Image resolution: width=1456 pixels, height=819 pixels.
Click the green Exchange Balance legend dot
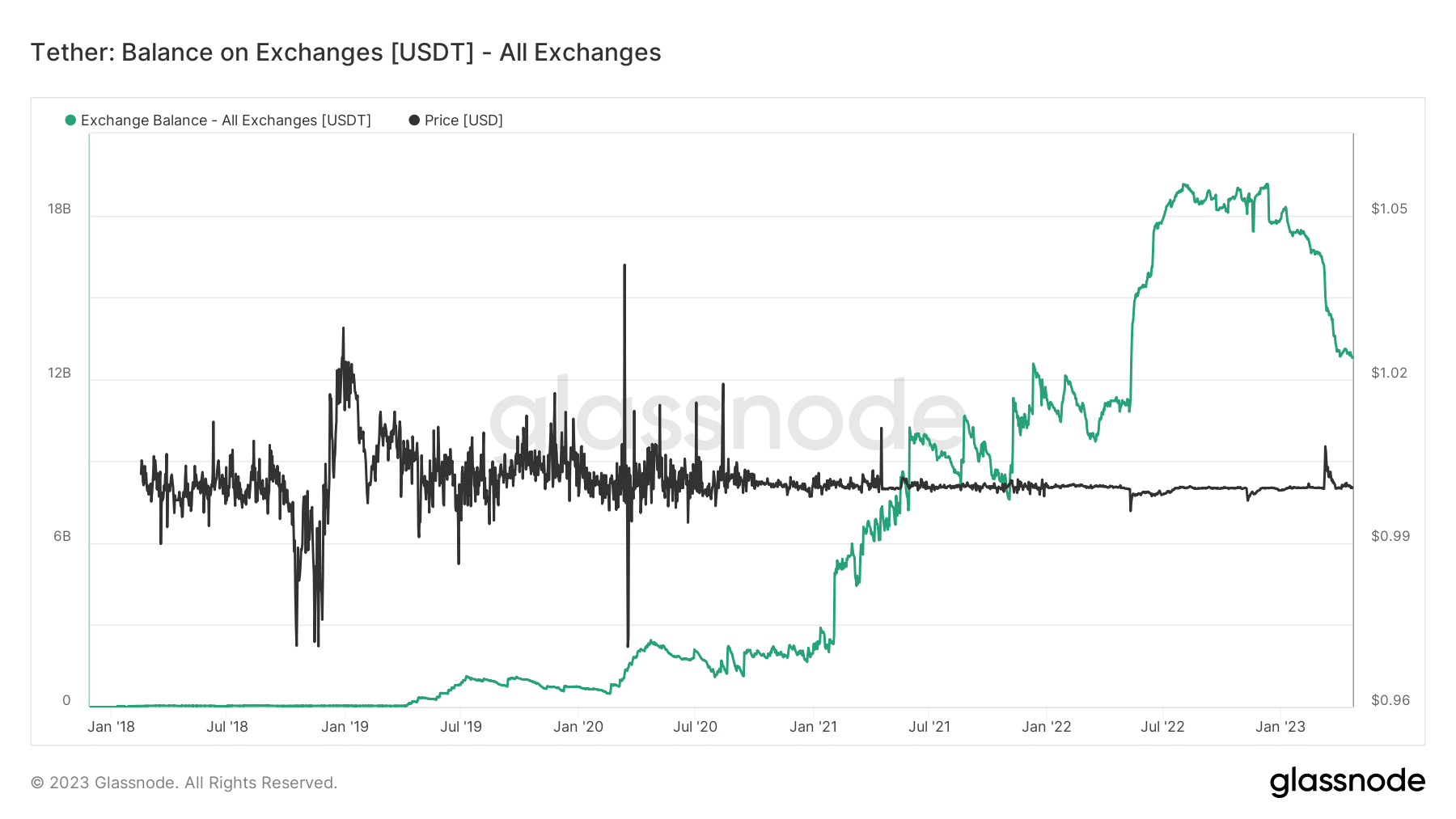71,120
